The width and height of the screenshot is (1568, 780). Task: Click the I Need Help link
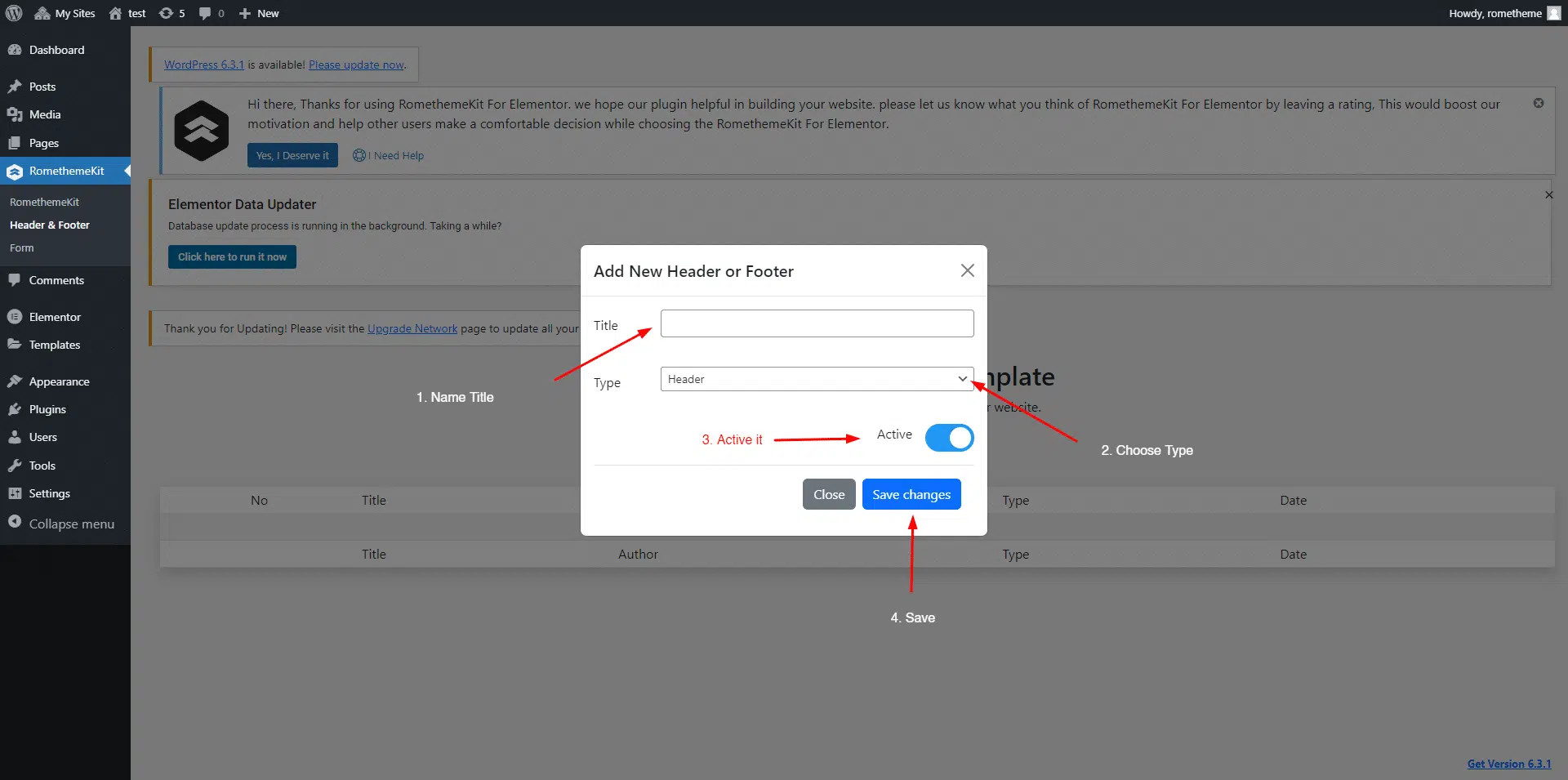[x=388, y=155]
